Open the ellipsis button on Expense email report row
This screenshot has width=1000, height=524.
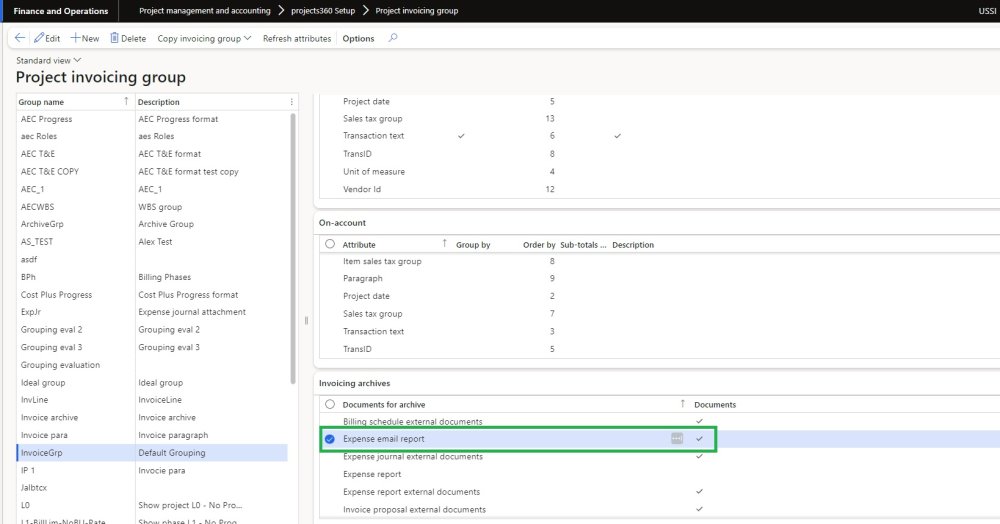point(677,439)
